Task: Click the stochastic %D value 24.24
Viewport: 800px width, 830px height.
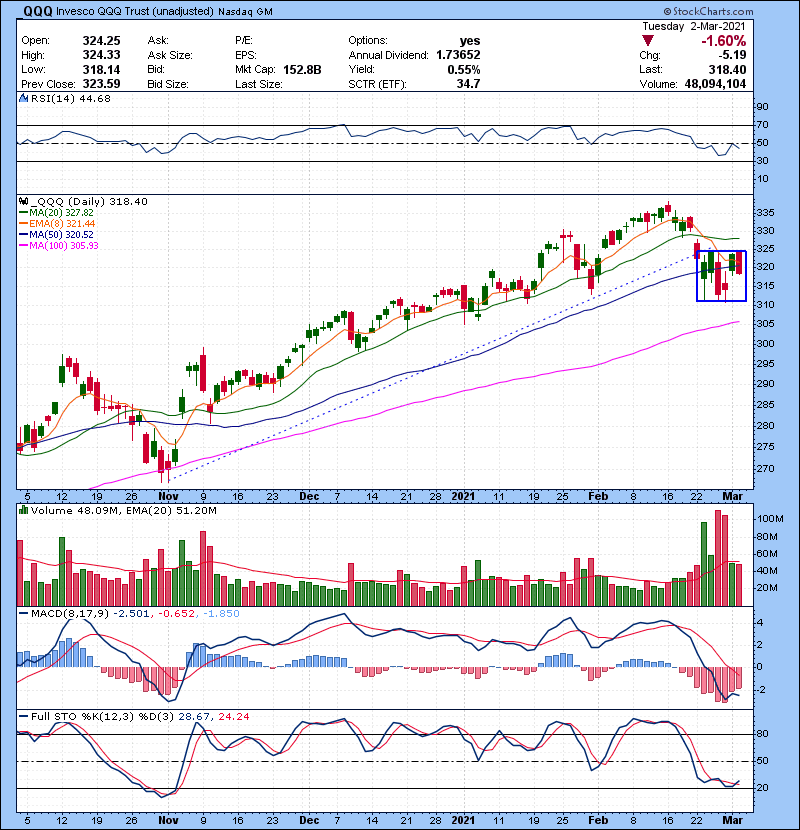Action: [233, 717]
